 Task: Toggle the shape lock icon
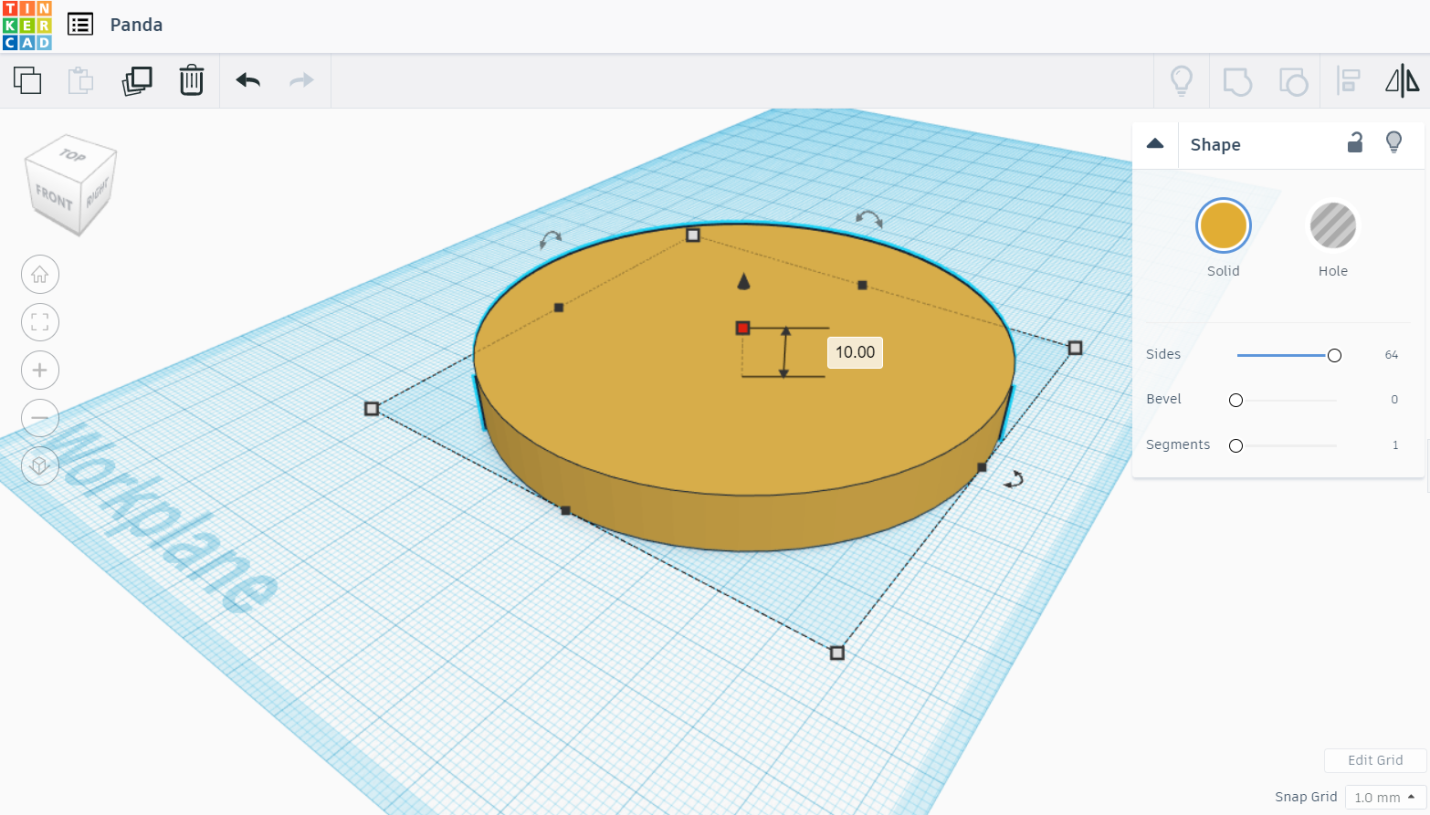tap(1355, 143)
